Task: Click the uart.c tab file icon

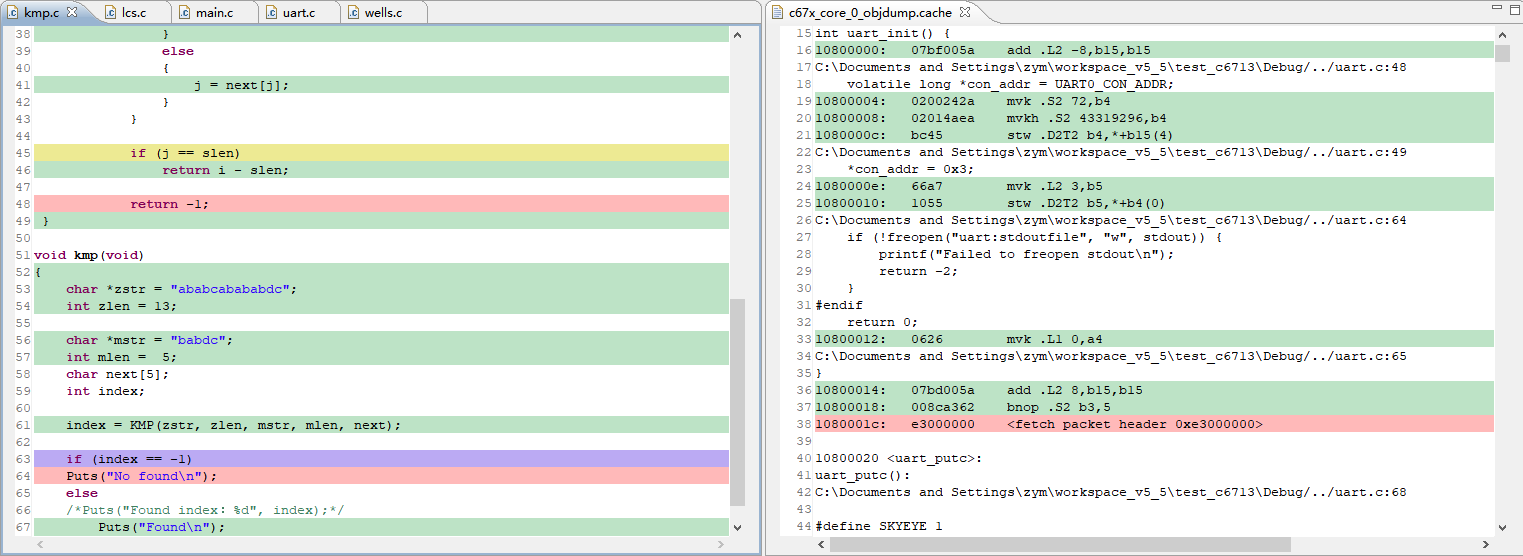Action: coord(269,12)
